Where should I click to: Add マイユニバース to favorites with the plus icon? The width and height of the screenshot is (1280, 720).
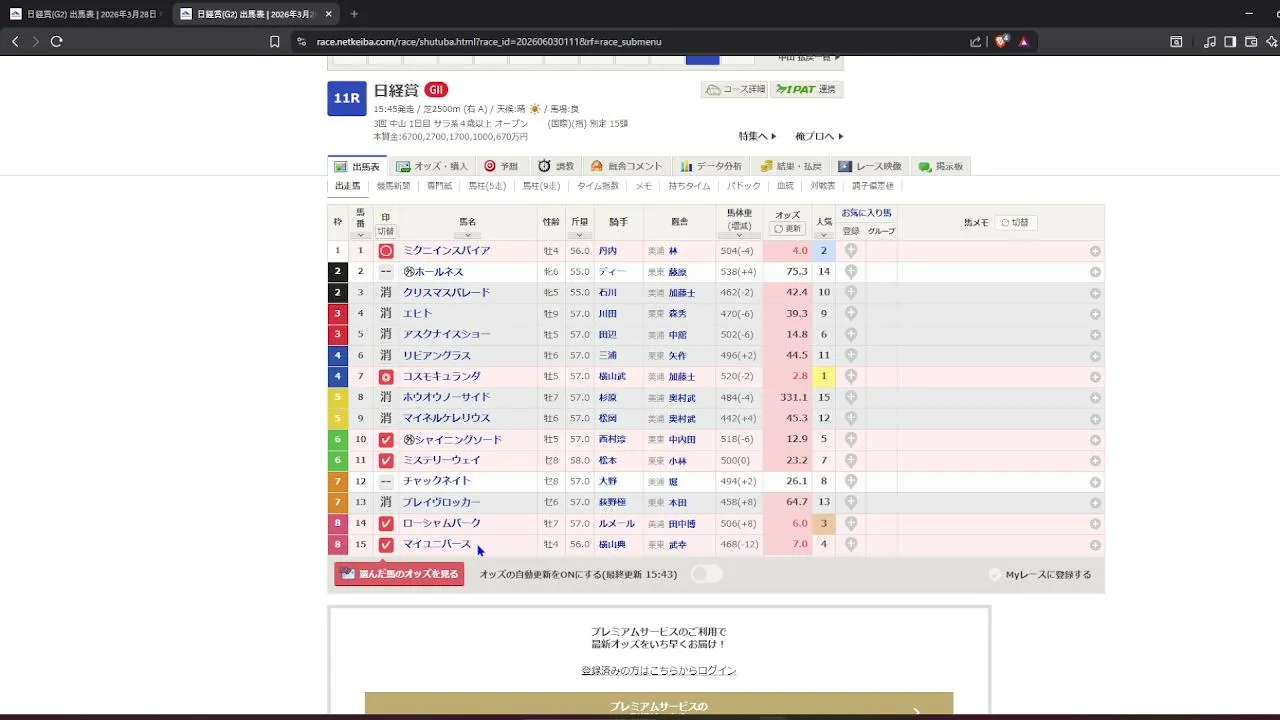[851, 544]
